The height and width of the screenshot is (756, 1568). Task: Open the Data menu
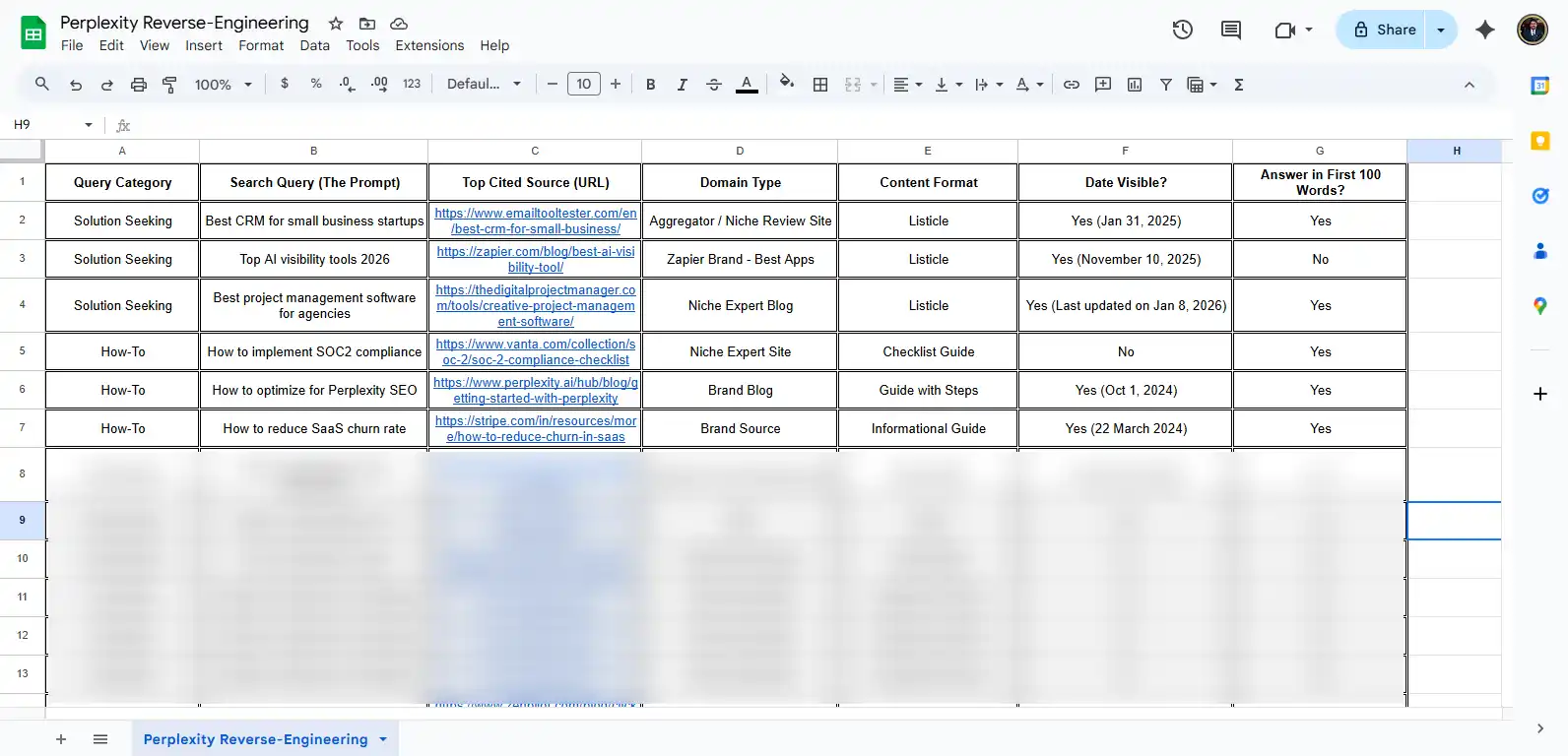(315, 45)
